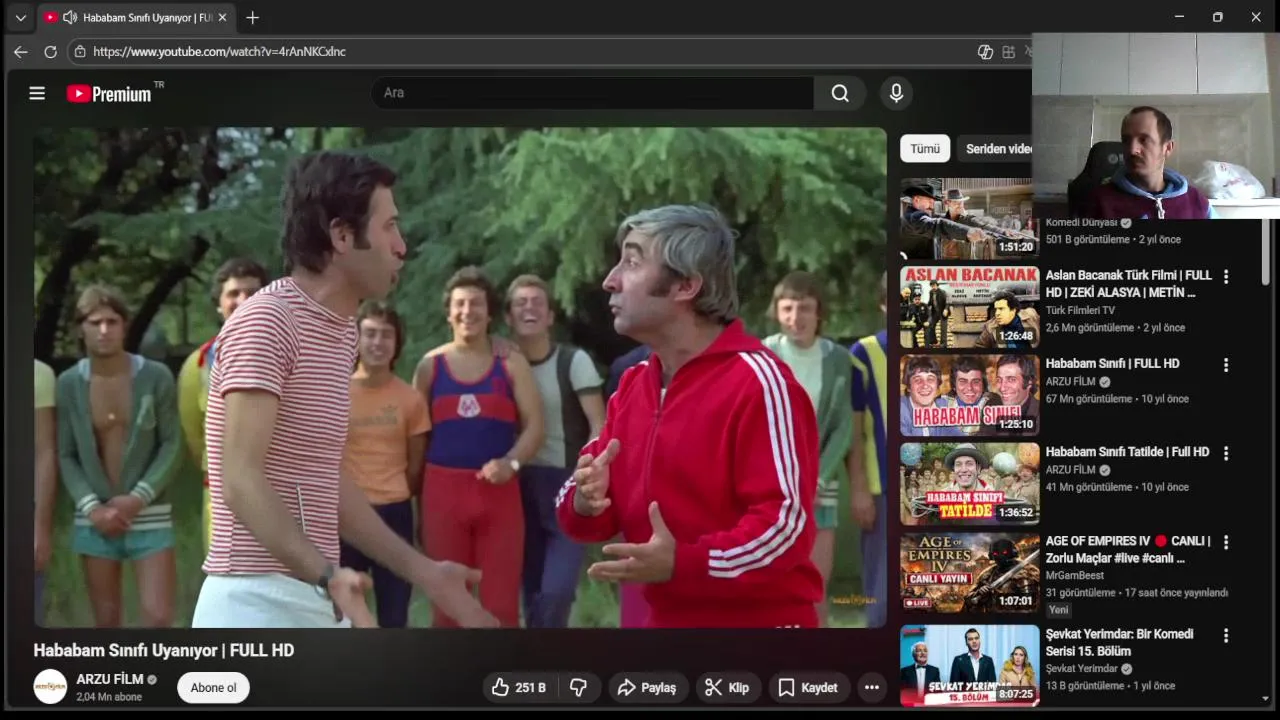Open title Şevkat Yerimdar: Bir Komedi Serisi
This screenshot has width=1280, height=720.
[x=1119, y=642]
